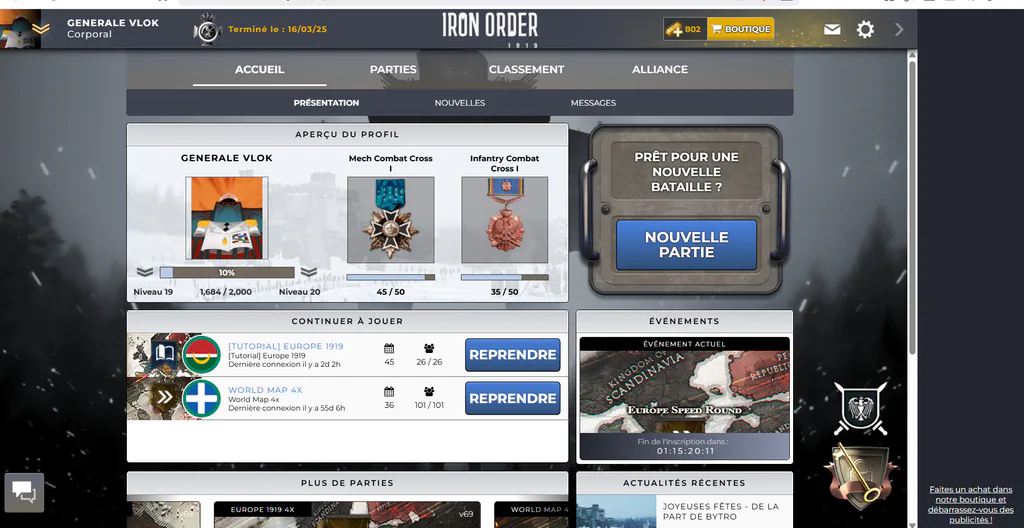The height and width of the screenshot is (528, 1024).
Task: Click the Boutique button
Action: tap(741, 29)
